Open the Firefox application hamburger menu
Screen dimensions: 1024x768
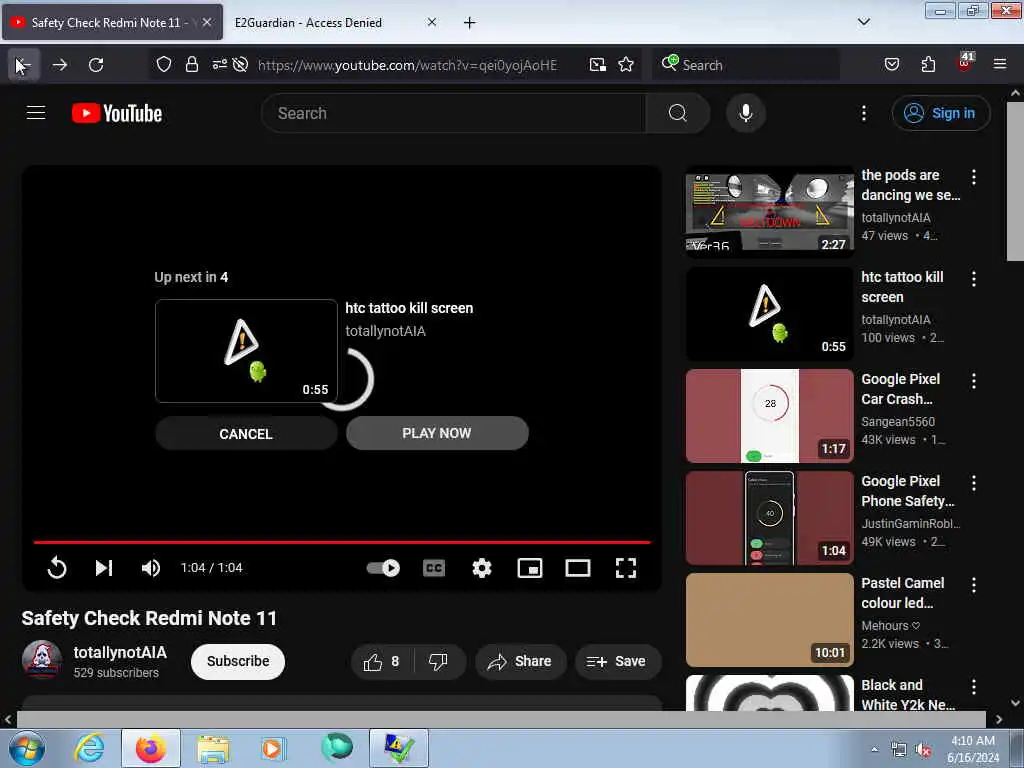[1000, 65]
